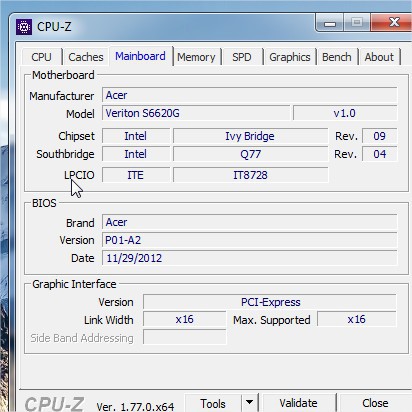Click the BIOS Date 11/29/2012
Viewport: 412px width, 412px height.
coord(249,258)
